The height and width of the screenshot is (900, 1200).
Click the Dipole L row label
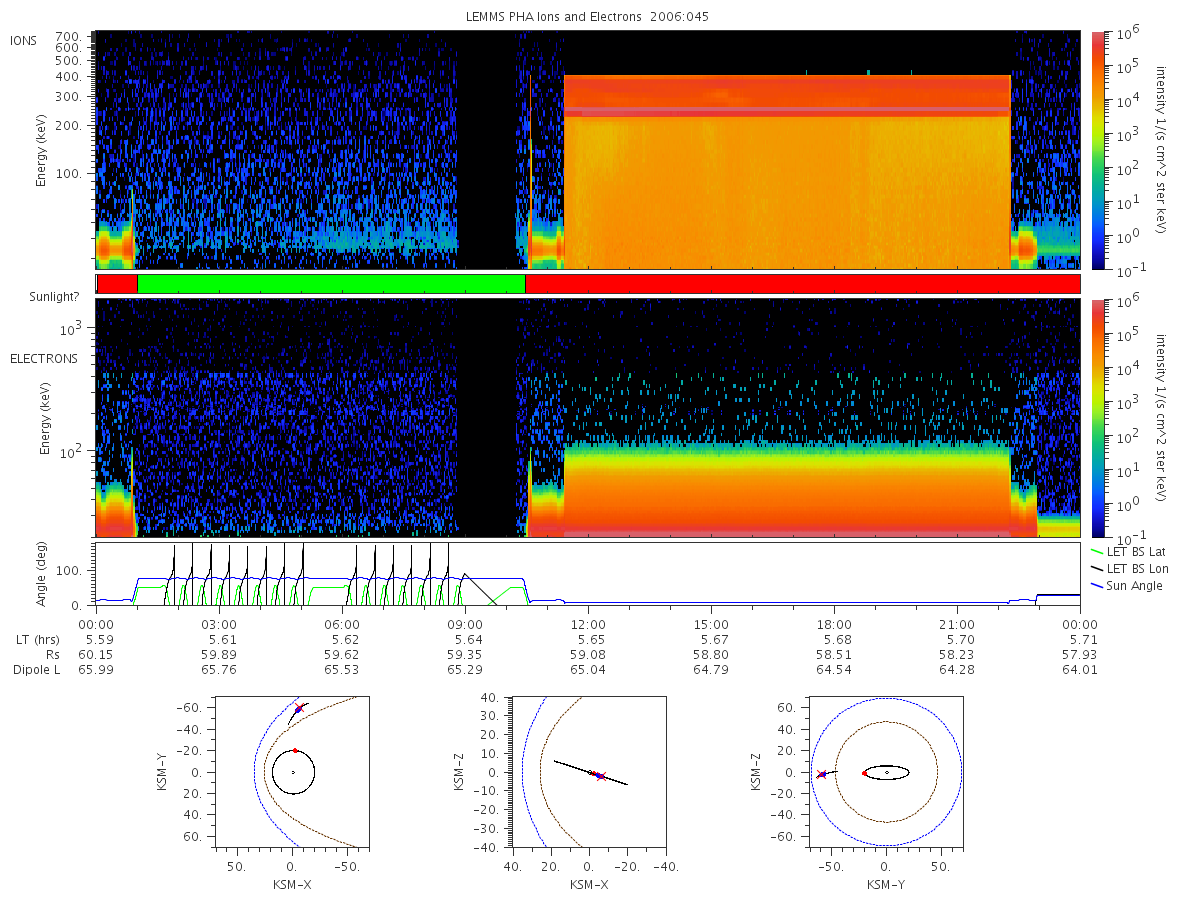(x=36, y=670)
